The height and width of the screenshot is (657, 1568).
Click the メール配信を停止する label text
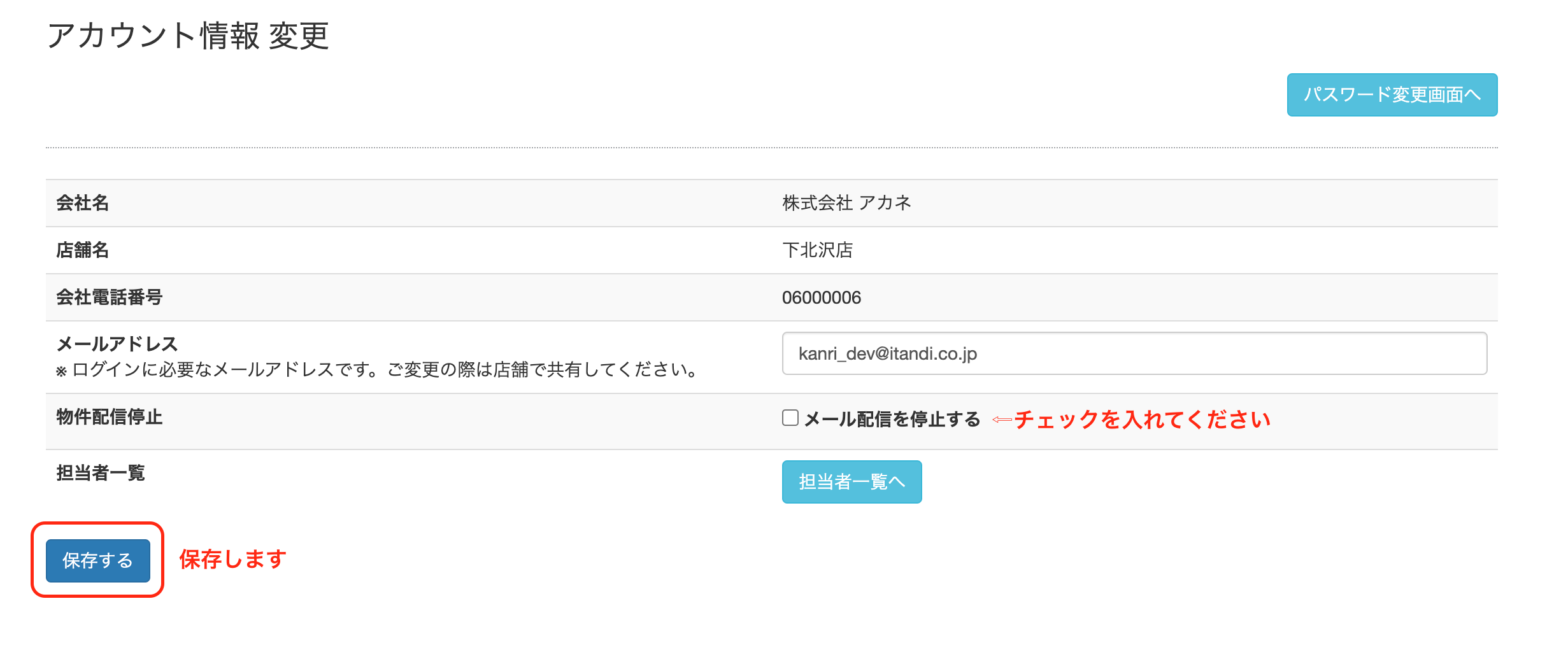click(892, 419)
